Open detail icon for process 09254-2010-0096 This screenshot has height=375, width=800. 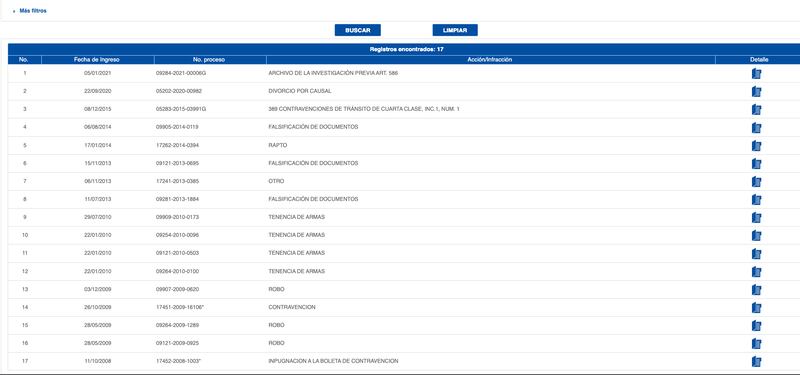click(756, 235)
